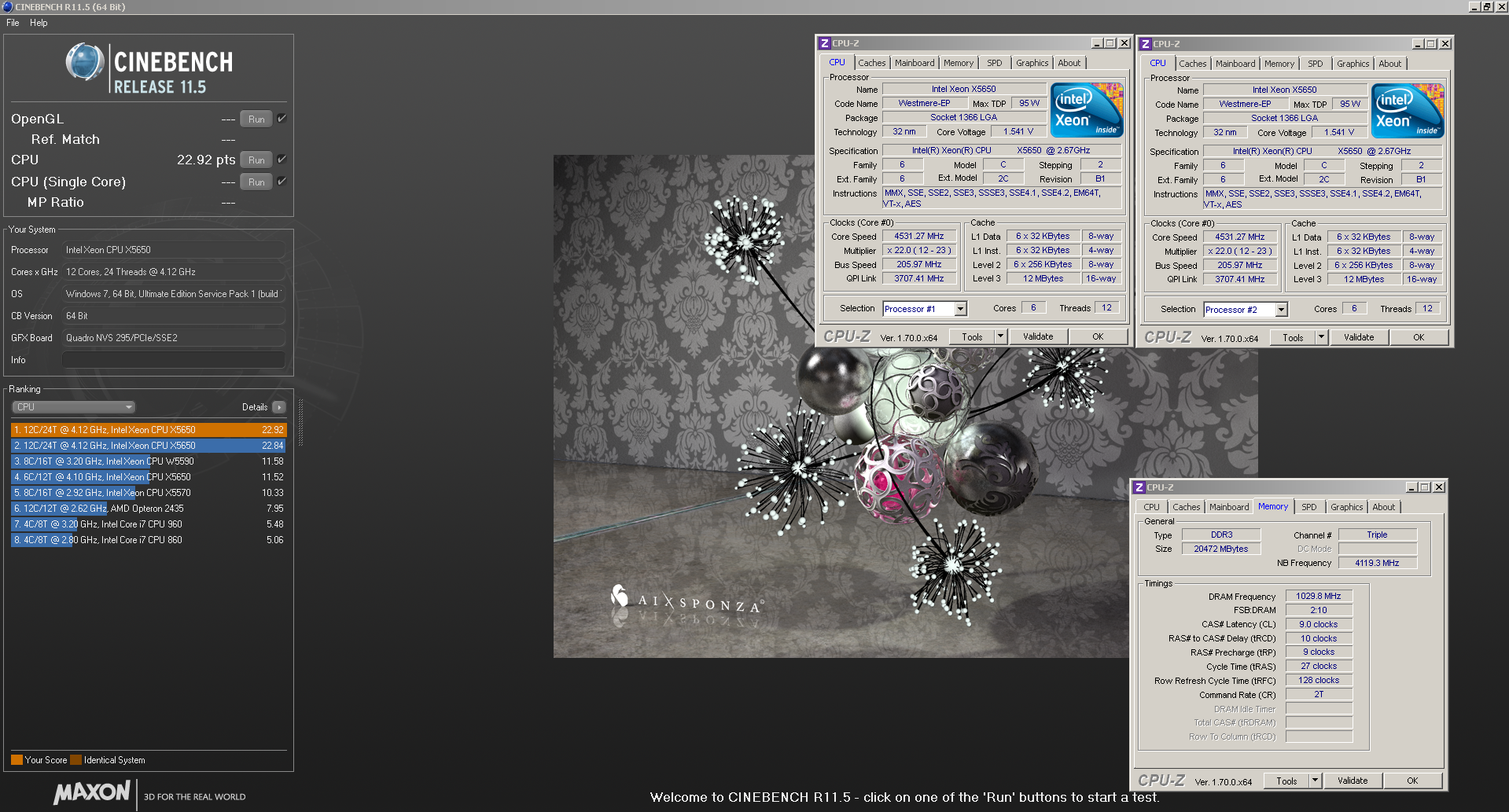Select the Core i7 CPU 960 ranking row
Screen dimensions: 1509x812
pos(149,524)
